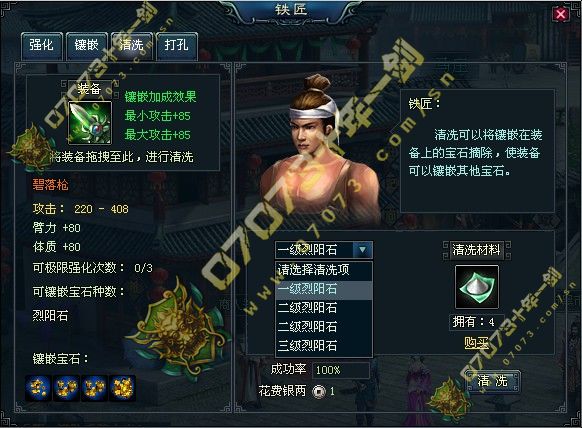Select the second inlaid gem icon
The height and width of the screenshot is (428, 582).
[66, 388]
